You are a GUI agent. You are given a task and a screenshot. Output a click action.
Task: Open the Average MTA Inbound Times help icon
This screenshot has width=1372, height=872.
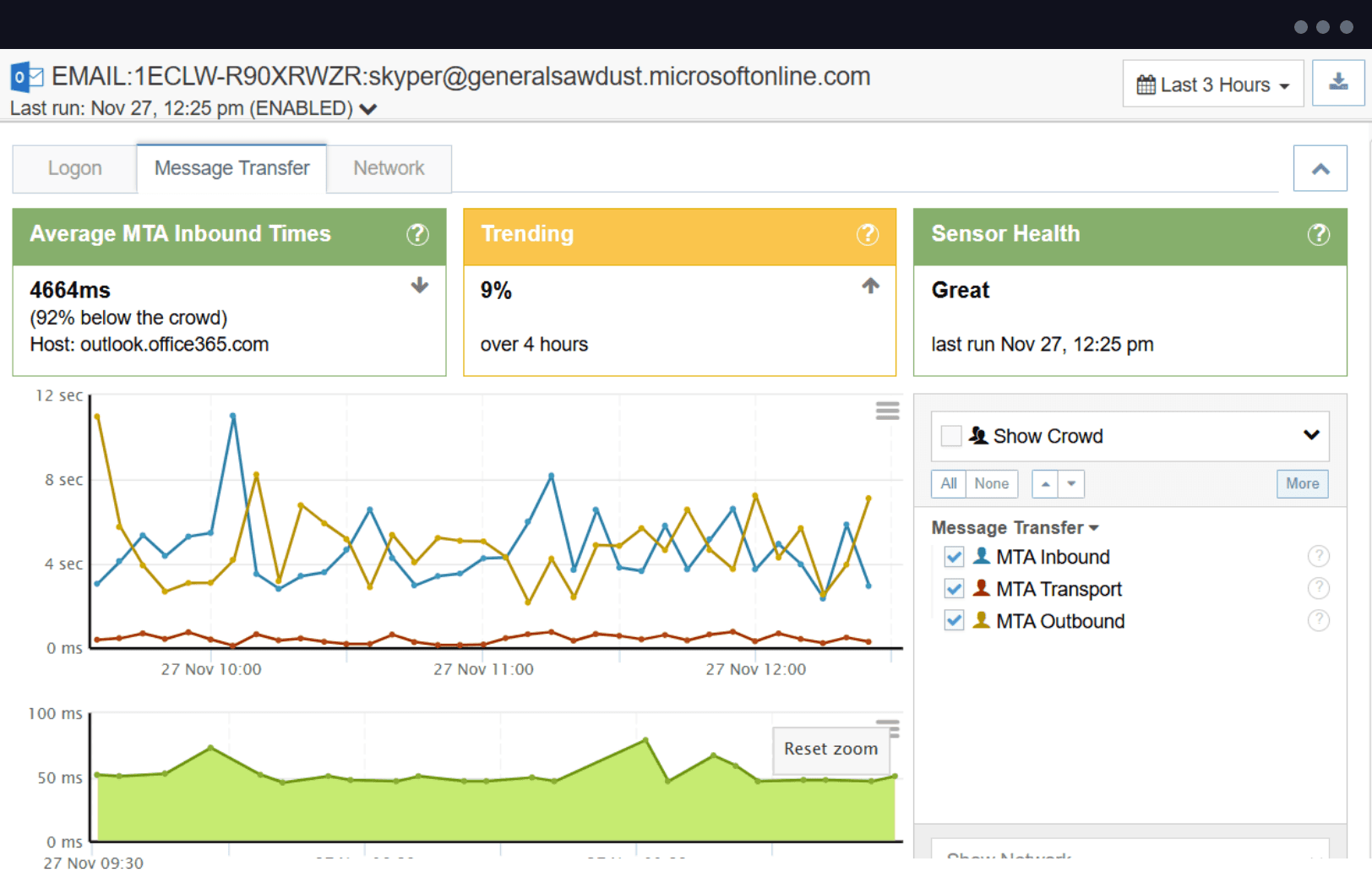(x=418, y=235)
